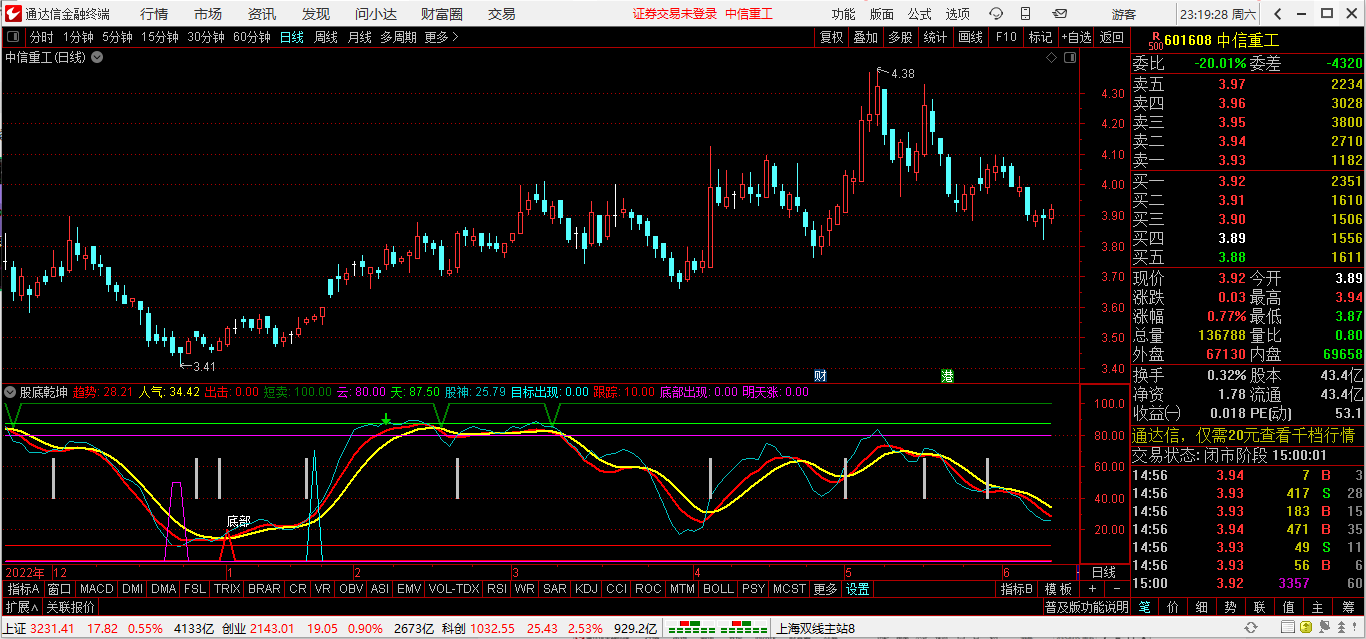
Task: Click the diamond icon at the chart's top right
Action: pyautogui.click(x=1051, y=58)
